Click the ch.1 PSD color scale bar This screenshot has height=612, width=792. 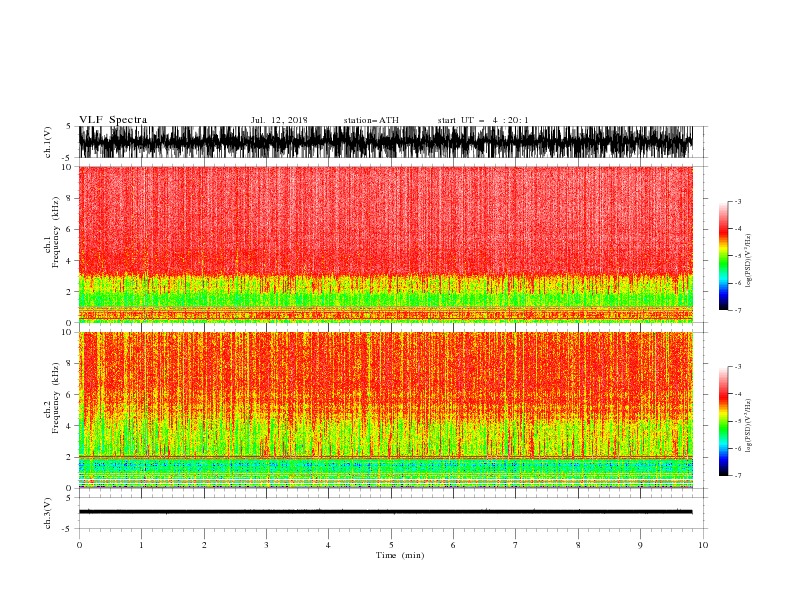click(x=723, y=256)
